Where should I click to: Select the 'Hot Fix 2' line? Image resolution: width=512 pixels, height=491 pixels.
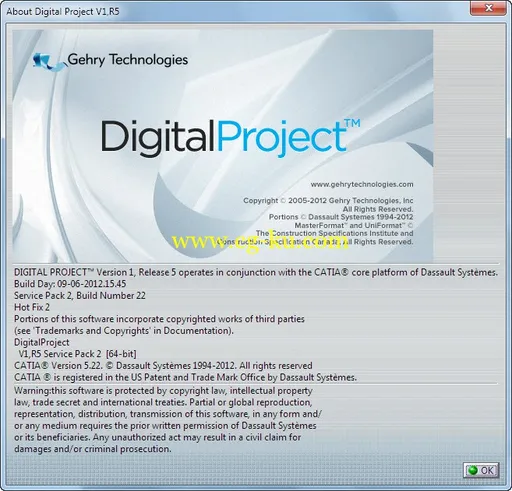(32, 307)
